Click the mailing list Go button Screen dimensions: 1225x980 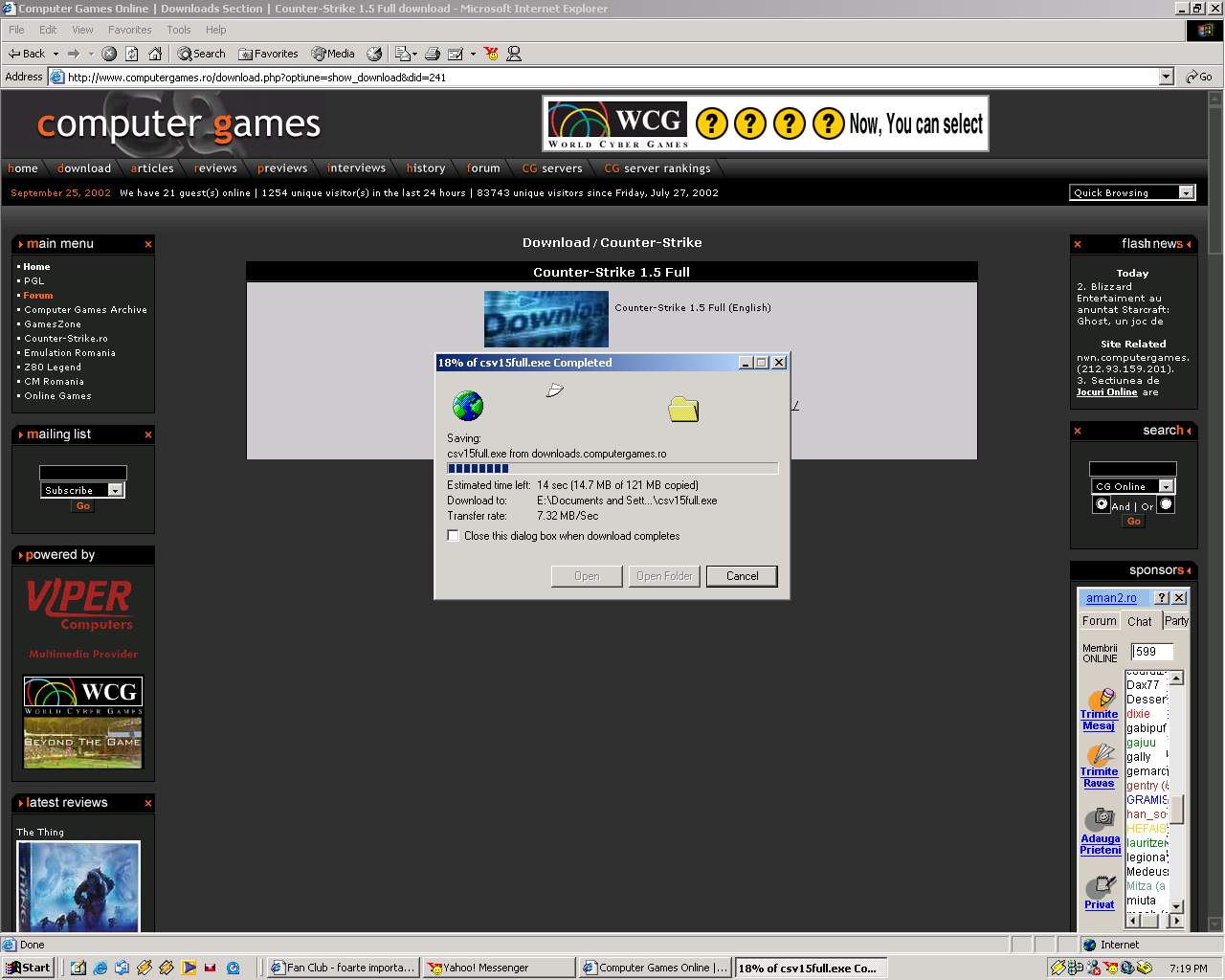point(83,506)
